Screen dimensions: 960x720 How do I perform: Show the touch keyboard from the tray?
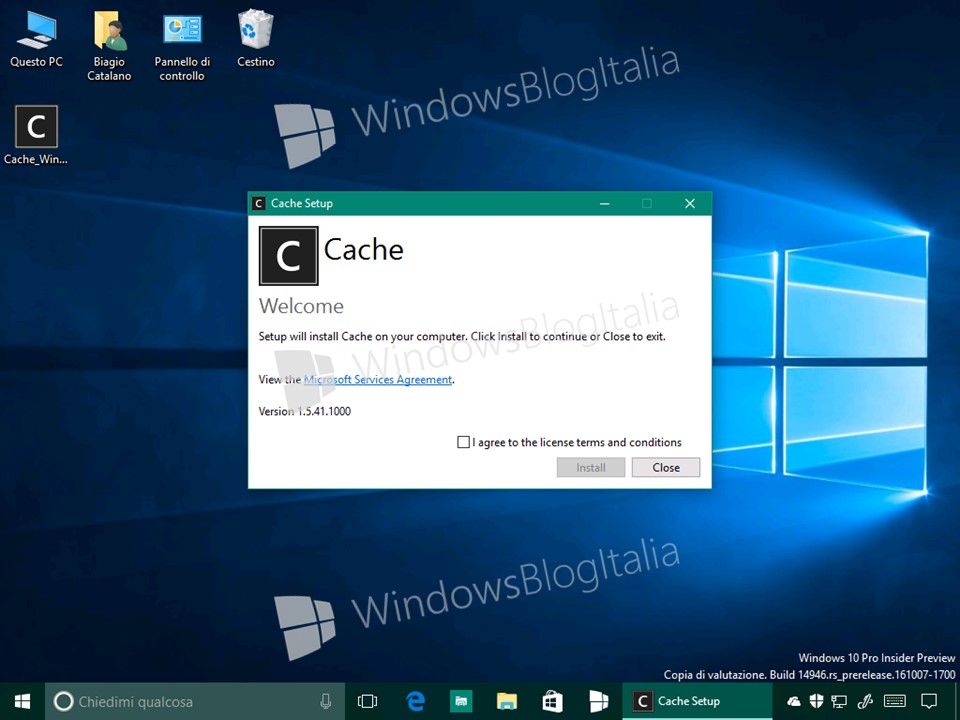click(x=895, y=702)
